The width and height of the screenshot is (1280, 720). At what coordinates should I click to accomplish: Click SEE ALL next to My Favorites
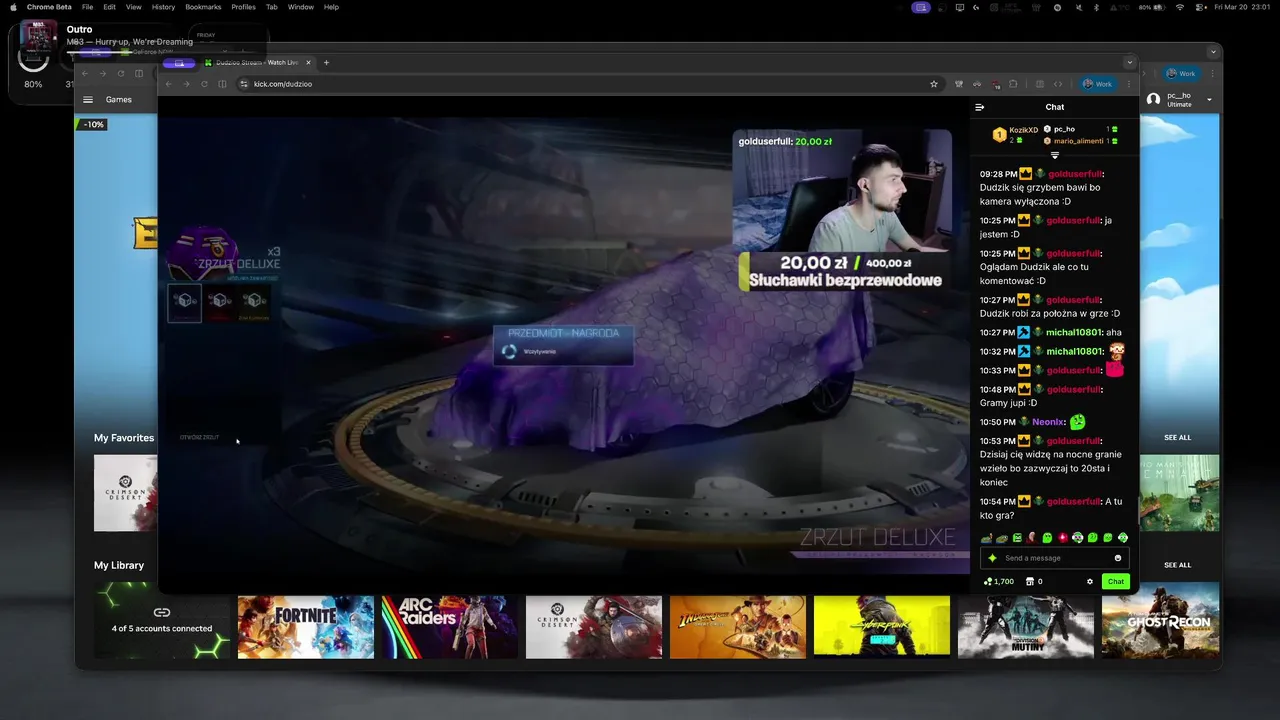pyautogui.click(x=1177, y=437)
